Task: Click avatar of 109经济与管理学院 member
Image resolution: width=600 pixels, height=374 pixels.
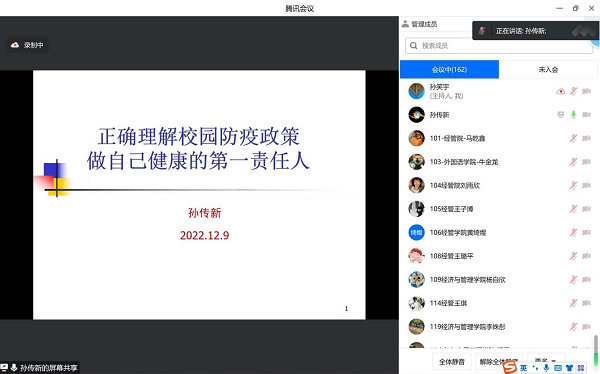Action: pyautogui.click(x=416, y=279)
